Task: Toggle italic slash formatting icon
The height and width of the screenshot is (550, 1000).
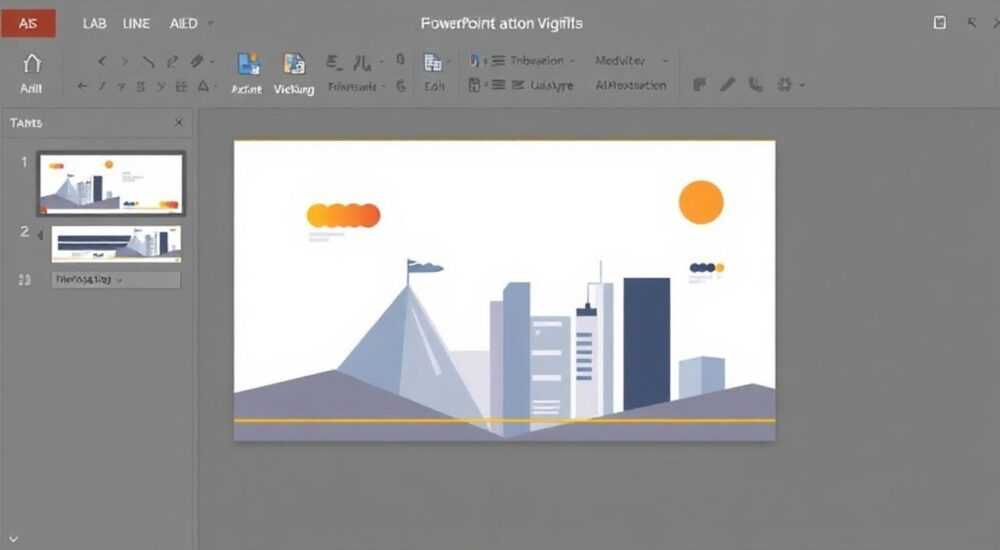Action: [102, 85]
